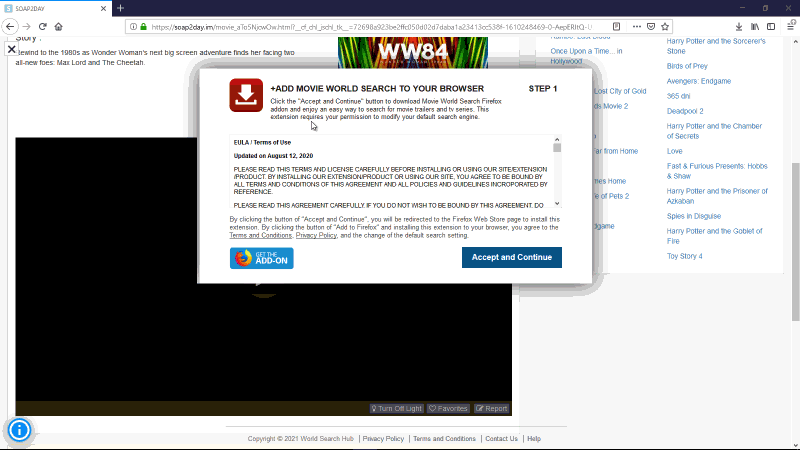
Task: Open Birds of Prey movie link
Action: point(687,66)
